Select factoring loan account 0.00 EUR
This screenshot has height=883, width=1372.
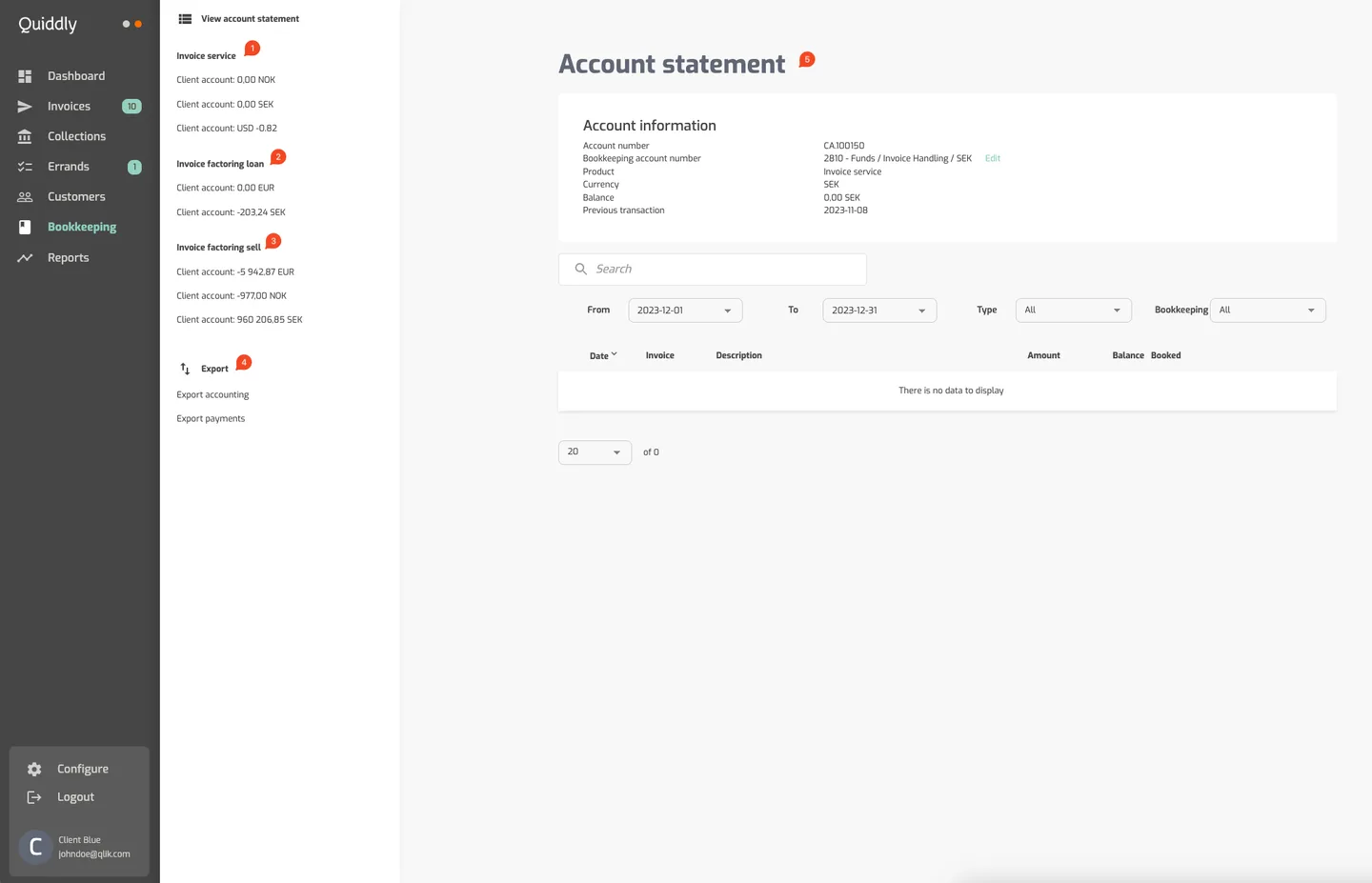pyautogui.click(x=225, y=189)
